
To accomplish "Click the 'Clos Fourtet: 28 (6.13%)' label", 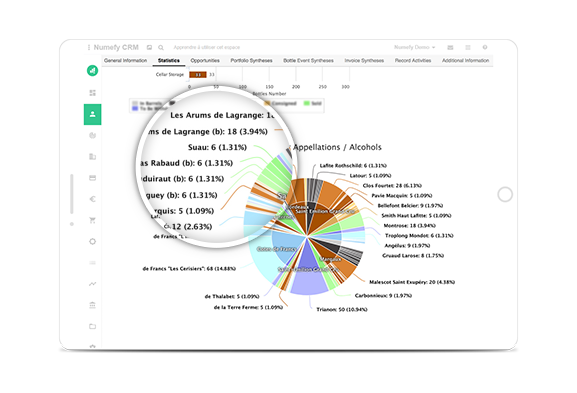I will click(x=392, y=185).
